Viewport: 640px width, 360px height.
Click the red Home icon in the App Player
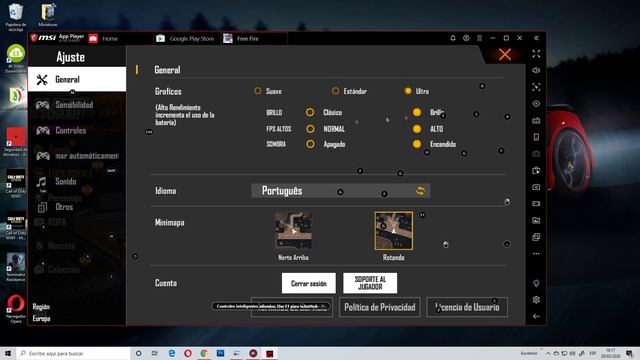click(x=93, y=38)
